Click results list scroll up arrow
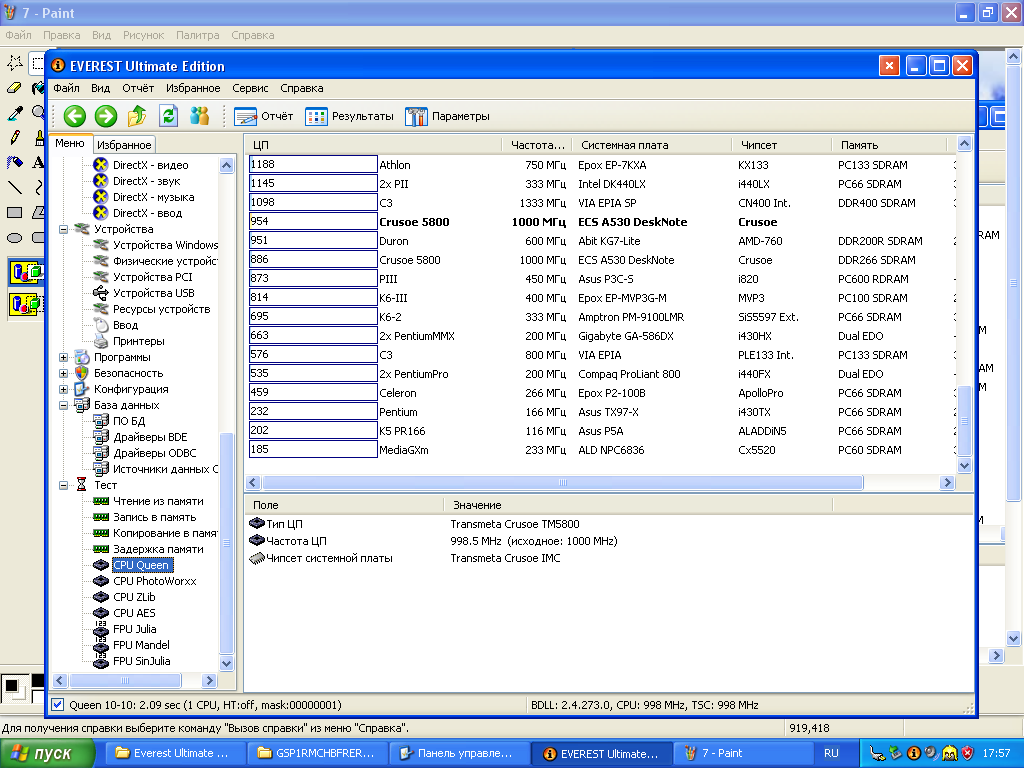 pyautogui.click(x=964, y=144)
